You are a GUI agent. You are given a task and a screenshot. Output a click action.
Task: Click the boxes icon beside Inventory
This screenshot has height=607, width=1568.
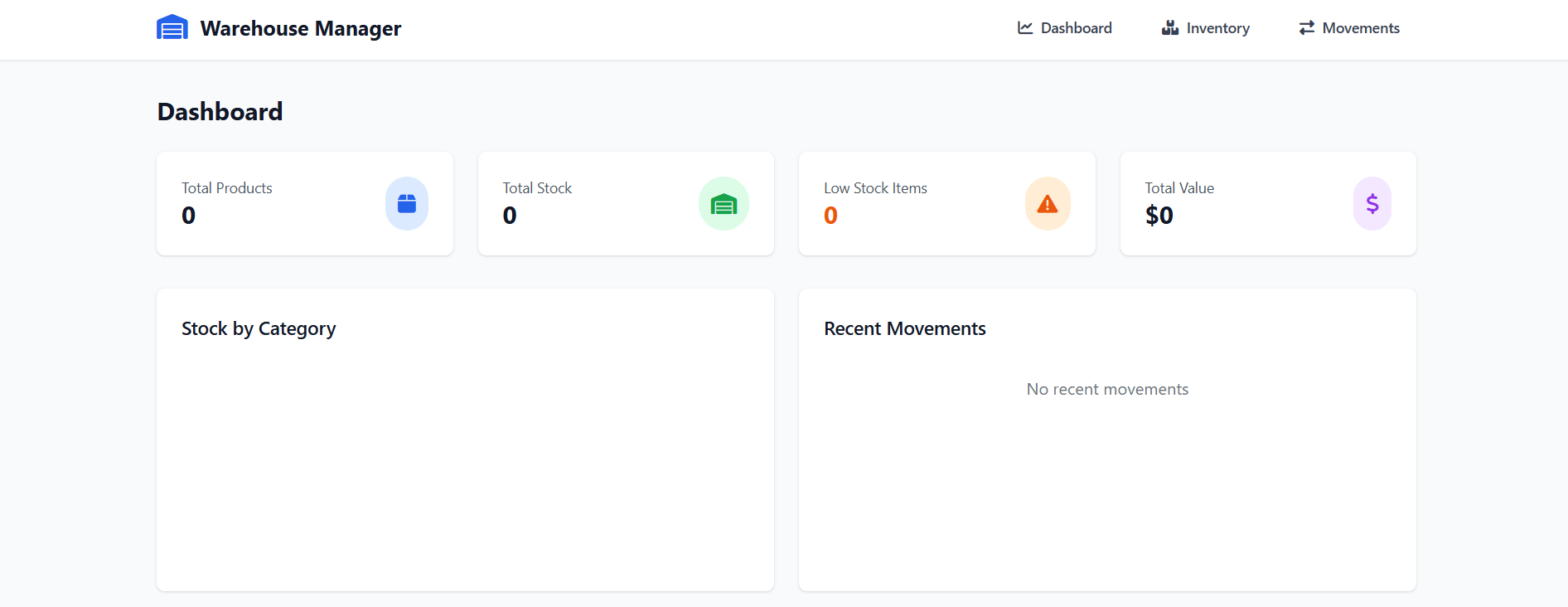tap(1169, 28)
